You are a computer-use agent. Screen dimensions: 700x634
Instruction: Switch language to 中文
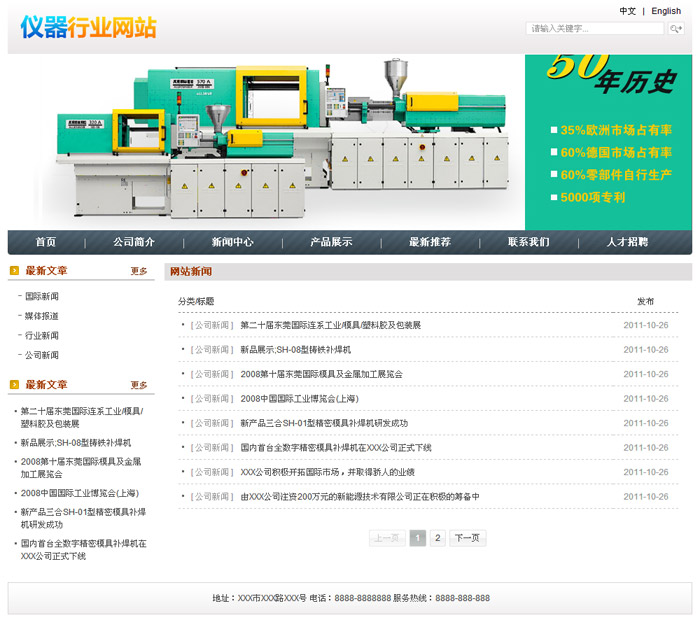point(627,11)
